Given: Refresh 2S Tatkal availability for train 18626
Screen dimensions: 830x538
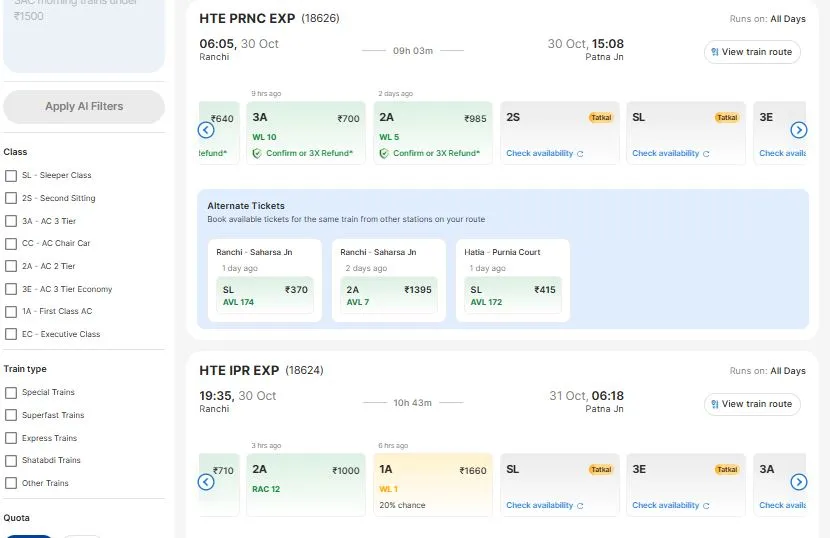Looking at the screenshot, I should [x=545, y=153].
